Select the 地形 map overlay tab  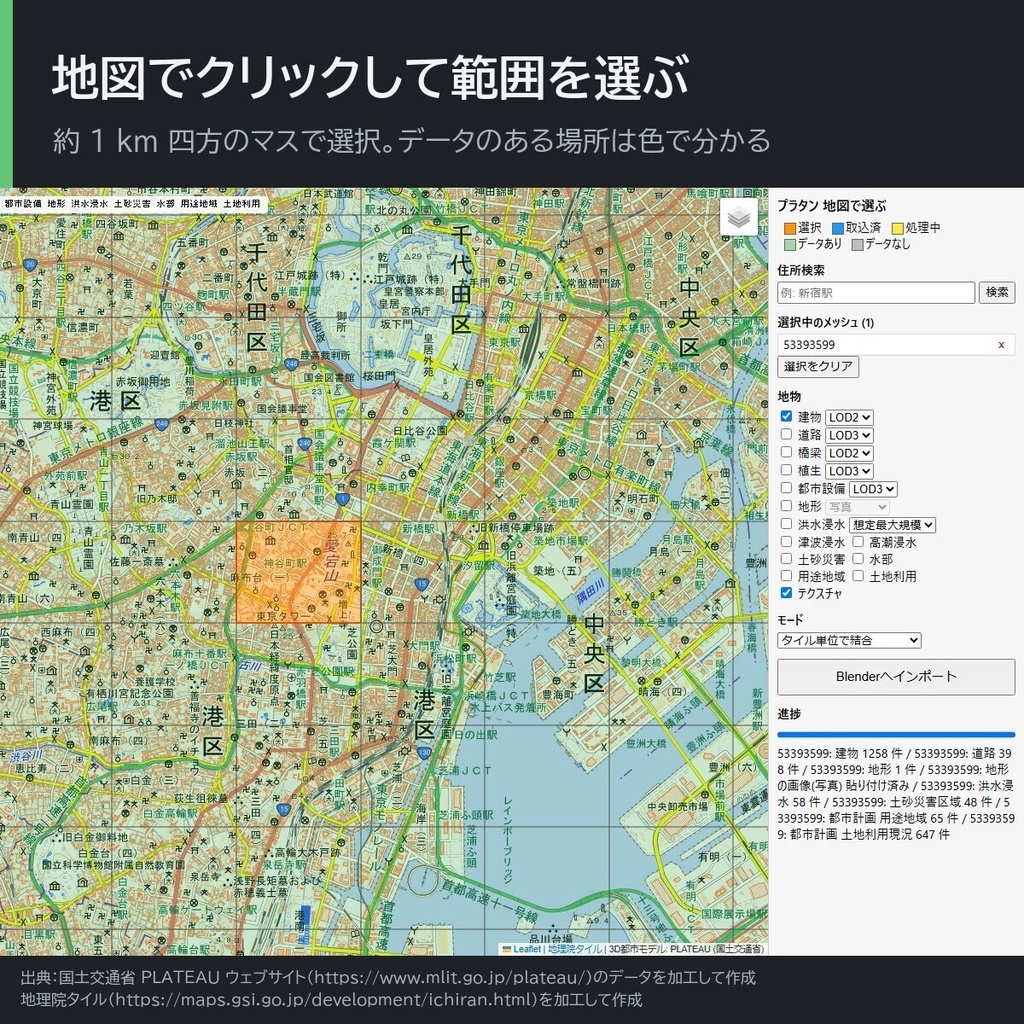[x=56, y=204]
